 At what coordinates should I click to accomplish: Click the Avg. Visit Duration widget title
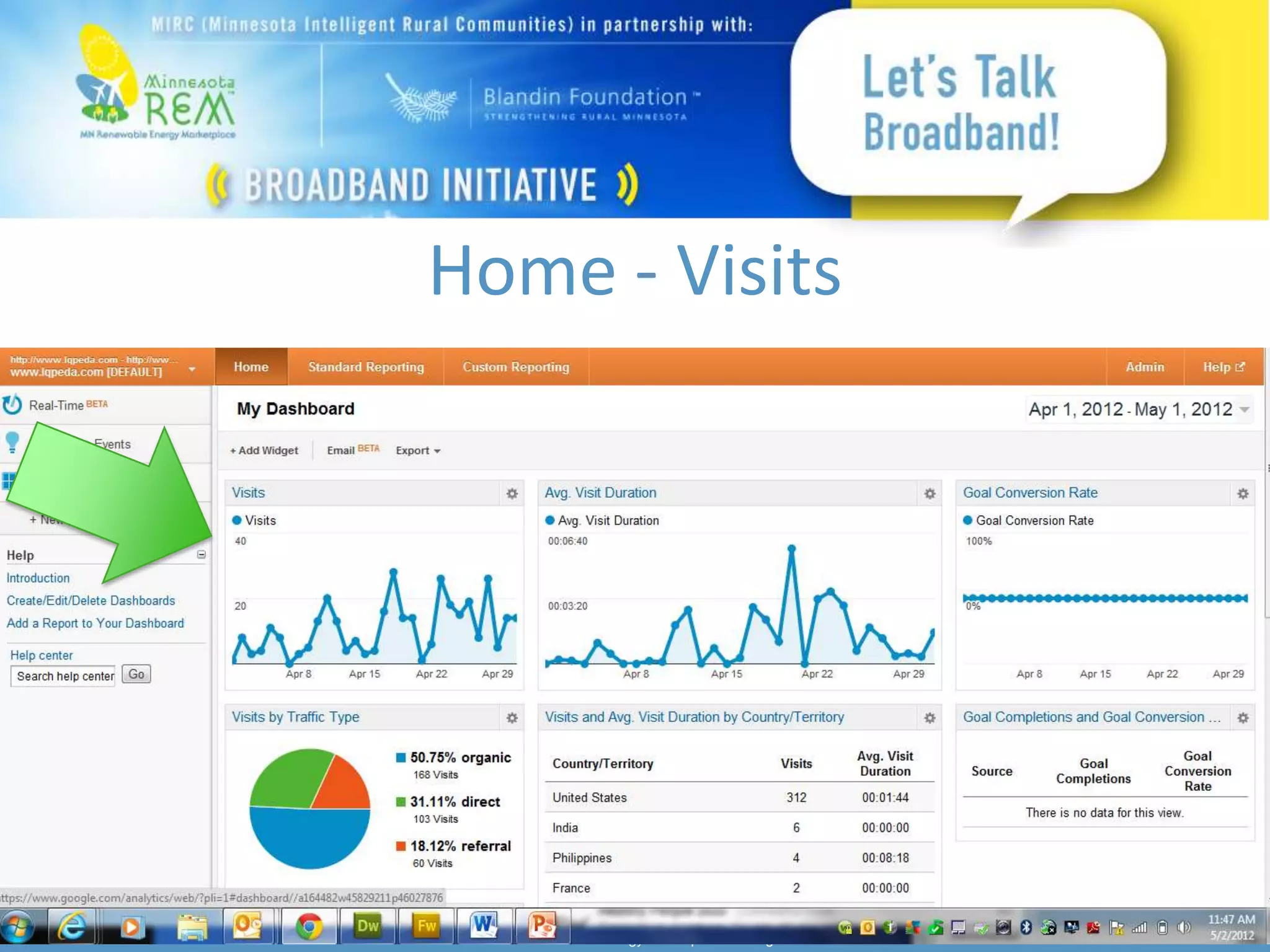[600, 493]
